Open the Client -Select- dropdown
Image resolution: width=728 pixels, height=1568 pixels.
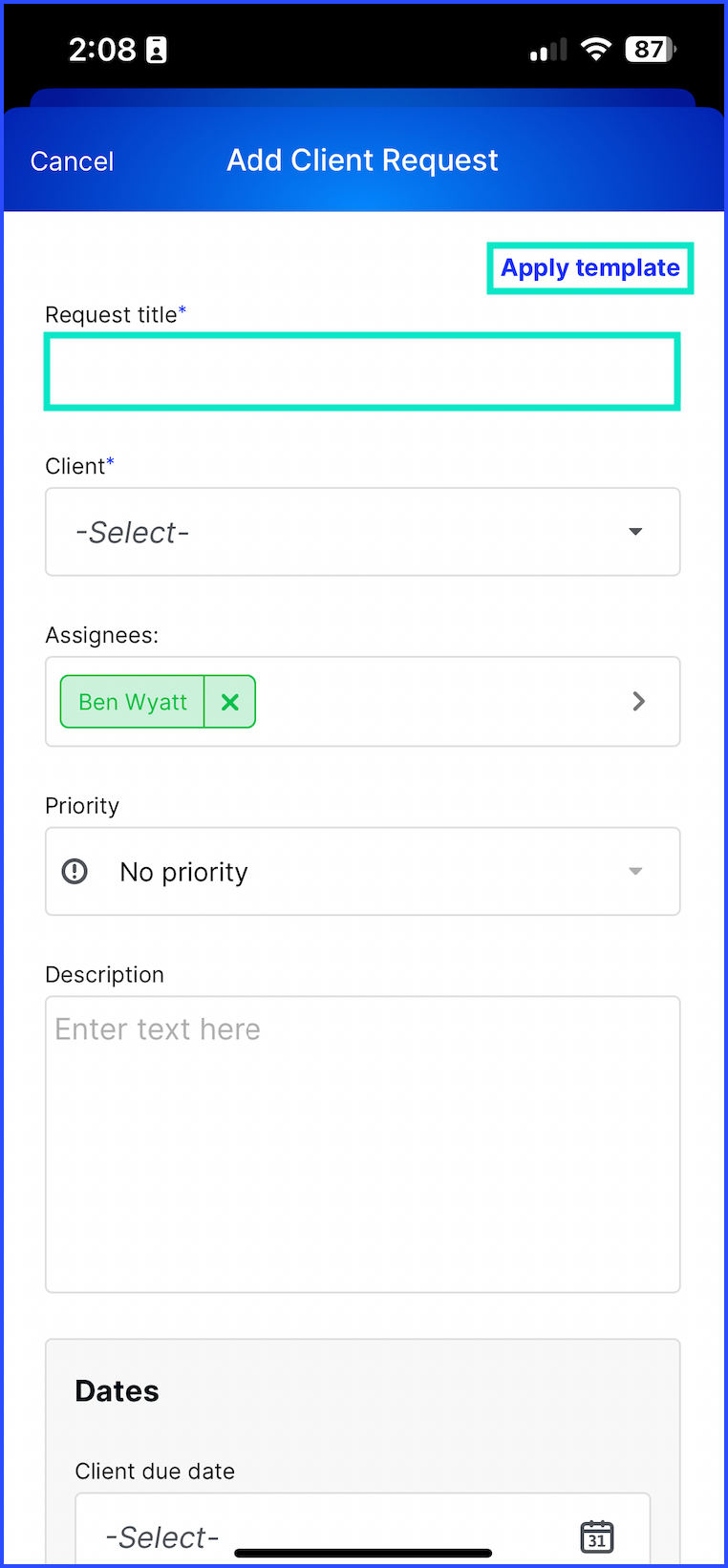pyautogui.click(x=363, y=532)
